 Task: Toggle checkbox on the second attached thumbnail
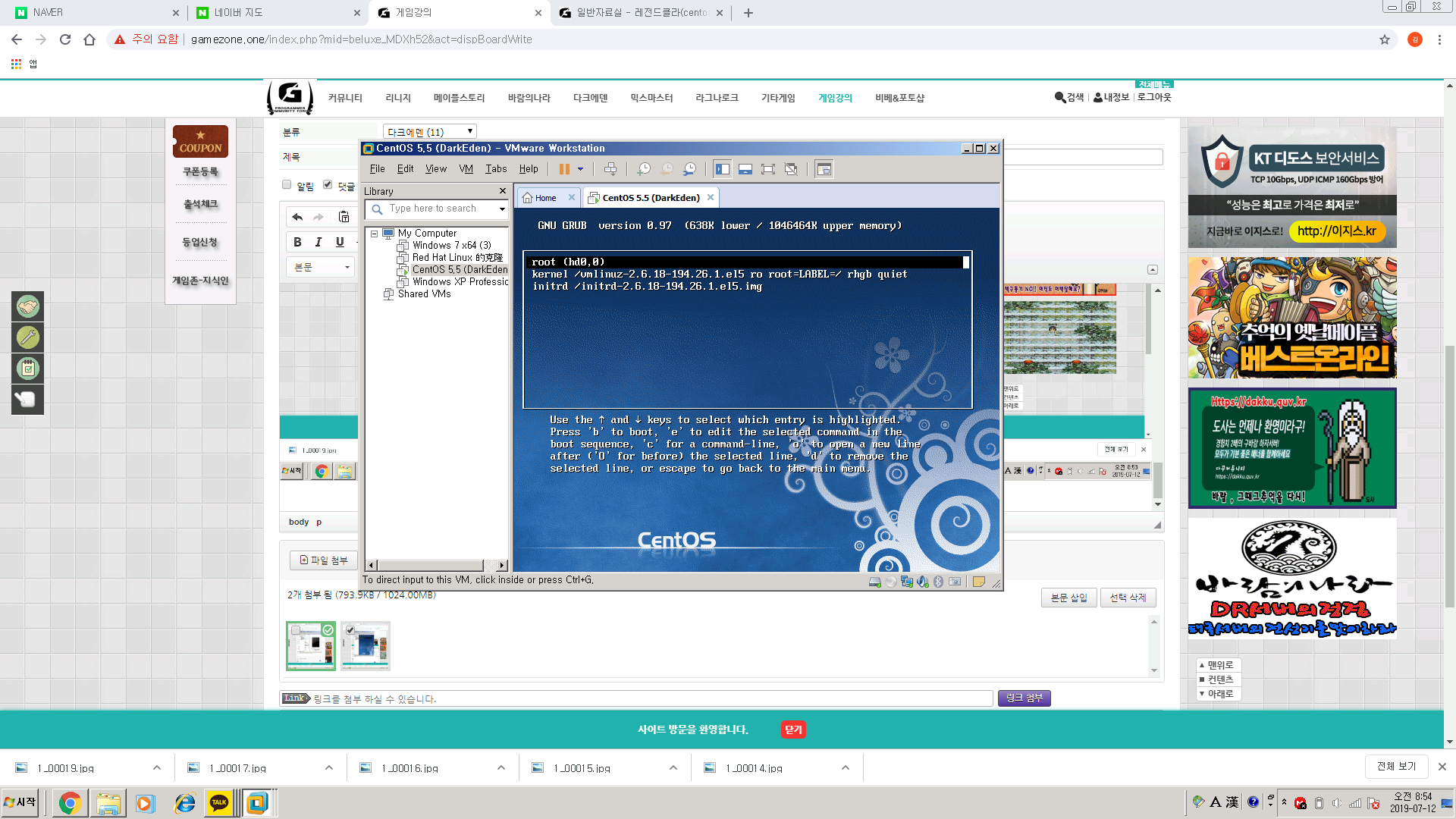[350, 630]
